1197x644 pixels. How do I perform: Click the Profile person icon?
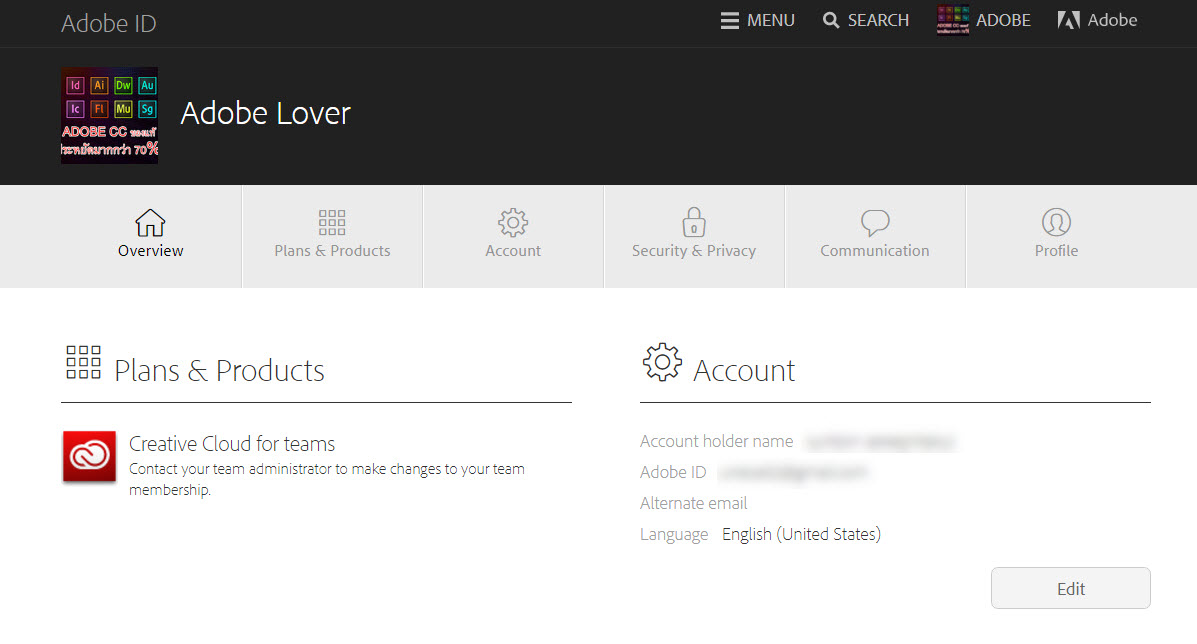(x=1057, y=223)
